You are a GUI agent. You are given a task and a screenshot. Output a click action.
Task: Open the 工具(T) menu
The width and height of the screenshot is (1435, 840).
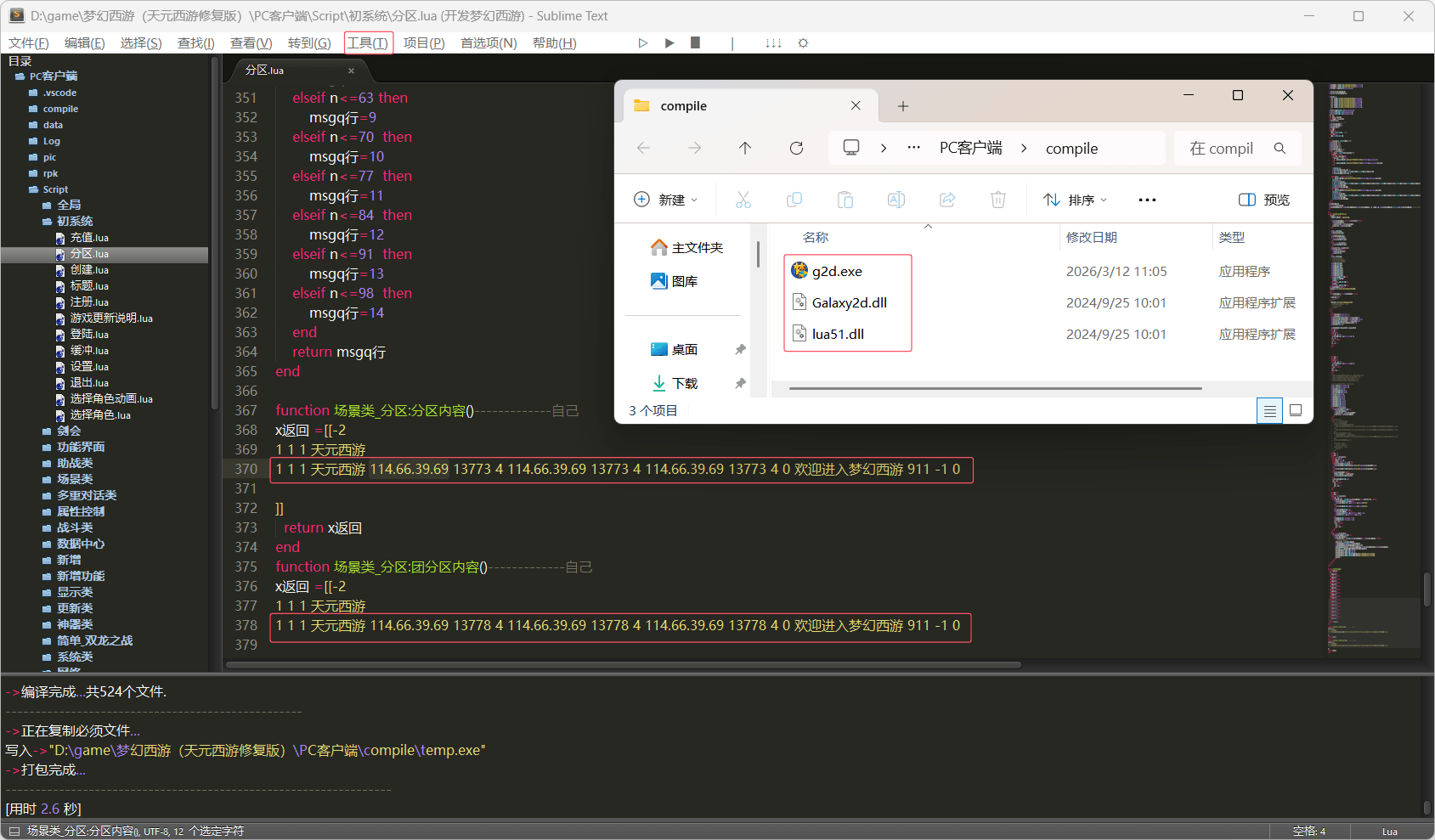click(x=368, y=43)
